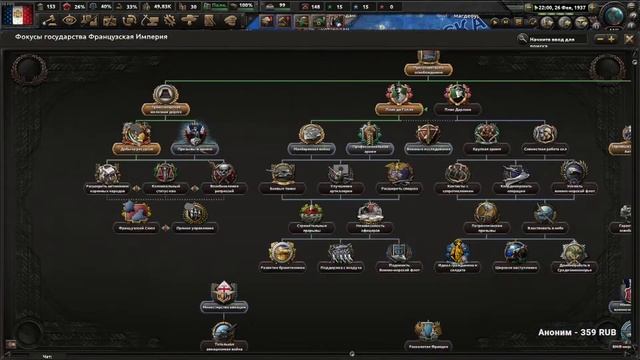Viewport: 640px width, 360px height.
Task: Select the 'Поддержка с воздуха' focus
Action: (x=341, y=257)
